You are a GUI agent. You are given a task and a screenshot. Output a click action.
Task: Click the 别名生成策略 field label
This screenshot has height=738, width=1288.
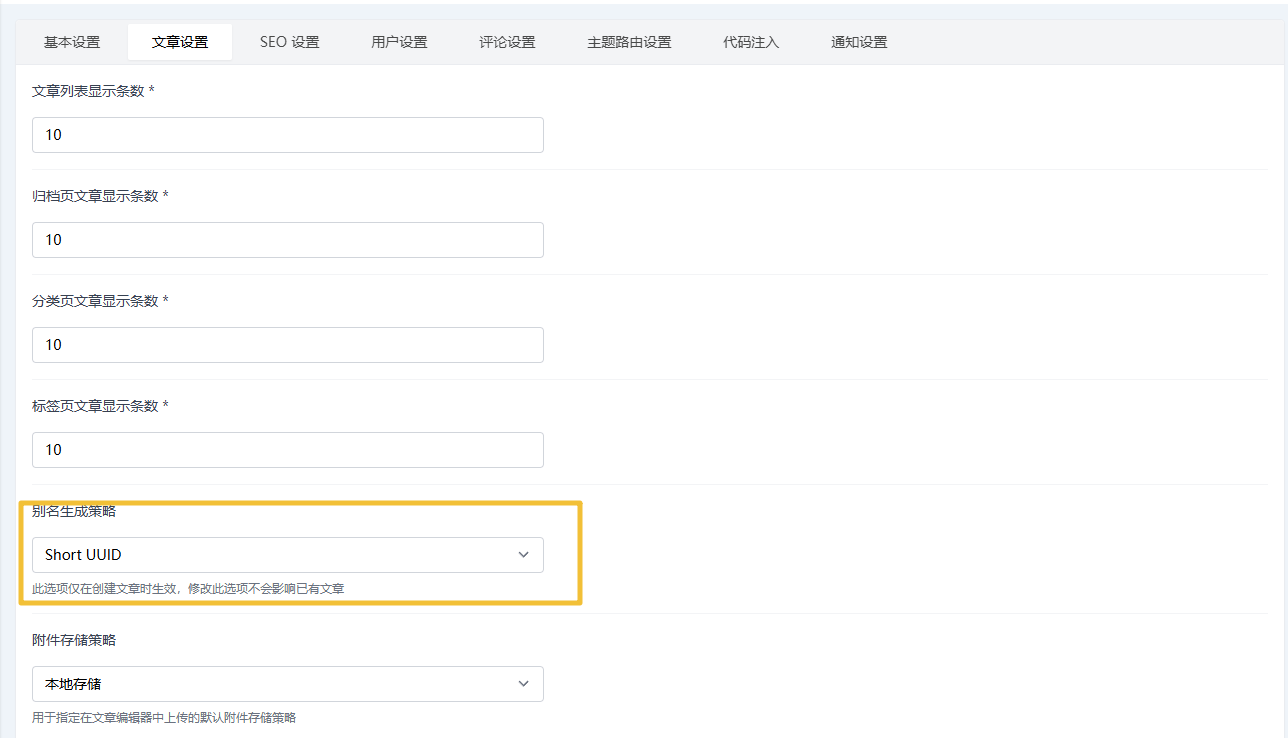coord(74,511)
